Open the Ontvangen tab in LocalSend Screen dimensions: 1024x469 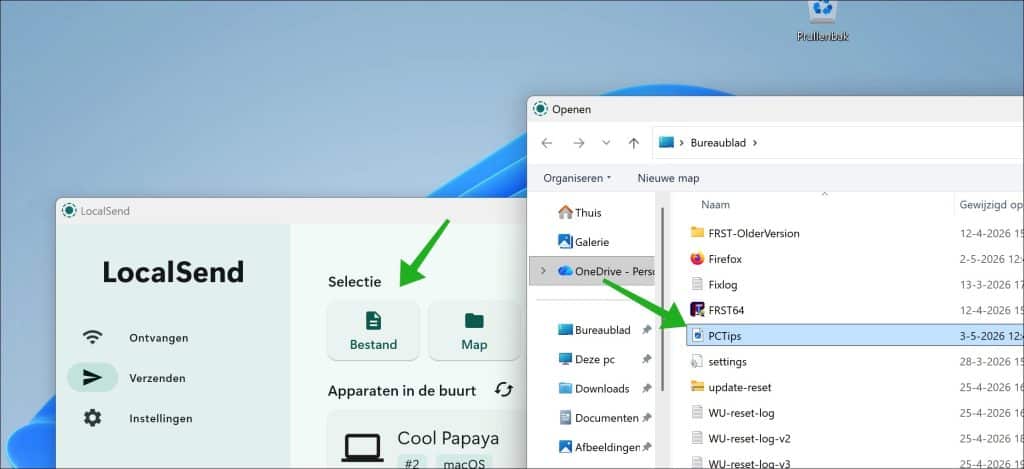pyautogui.click(x=159, y=338)
